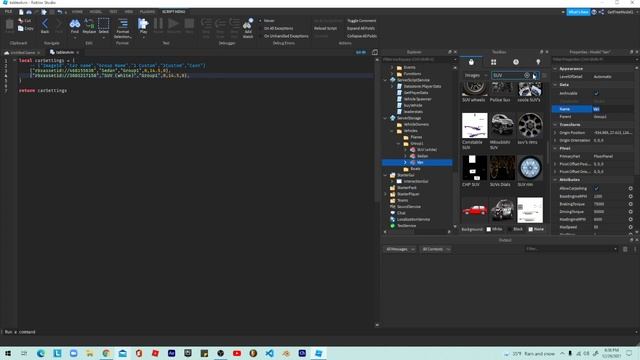
Task: Switch to the MODEL ribbon tab
Action: point(96,12)
